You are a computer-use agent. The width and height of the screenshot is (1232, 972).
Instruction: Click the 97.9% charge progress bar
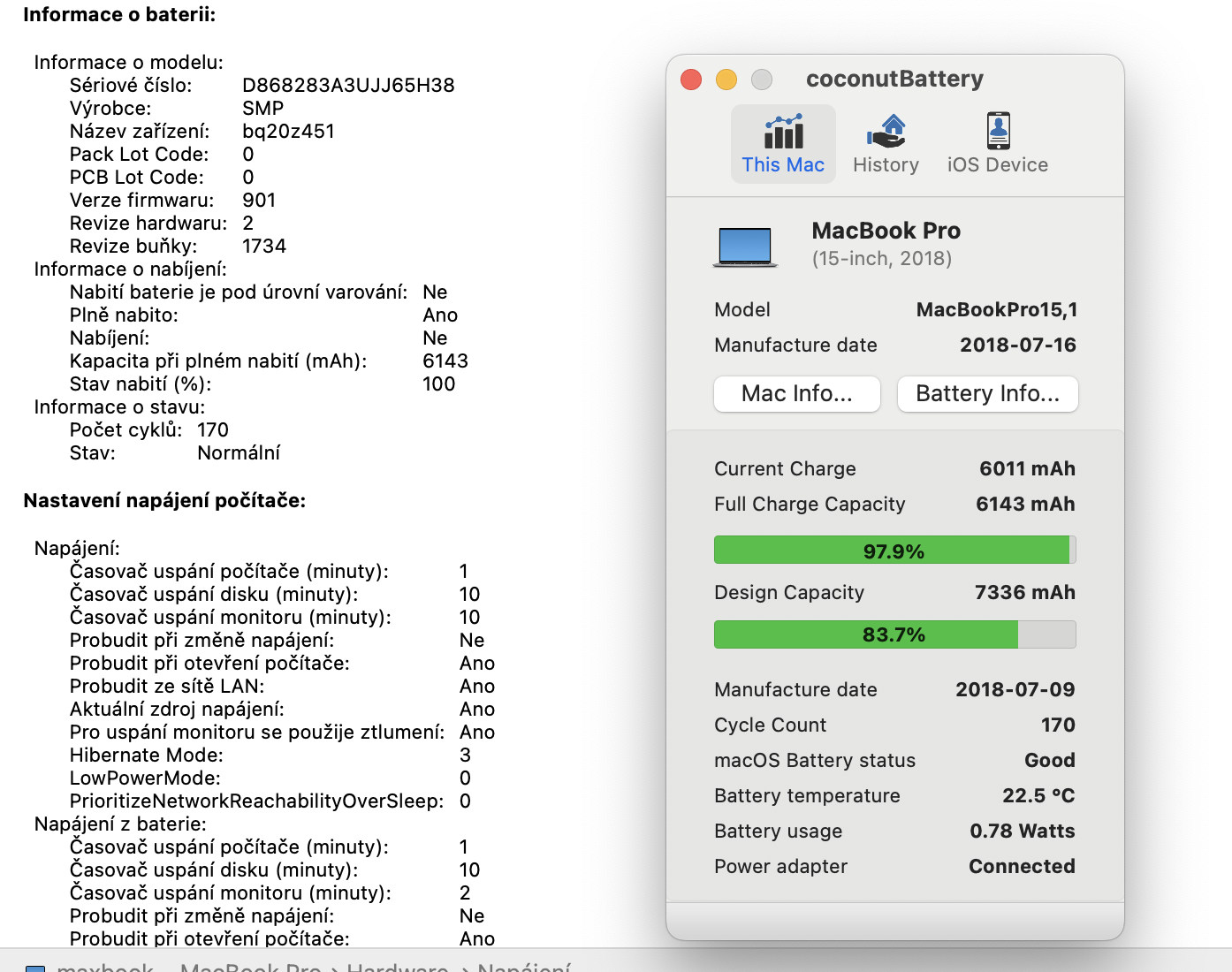(x=895, y=550)
